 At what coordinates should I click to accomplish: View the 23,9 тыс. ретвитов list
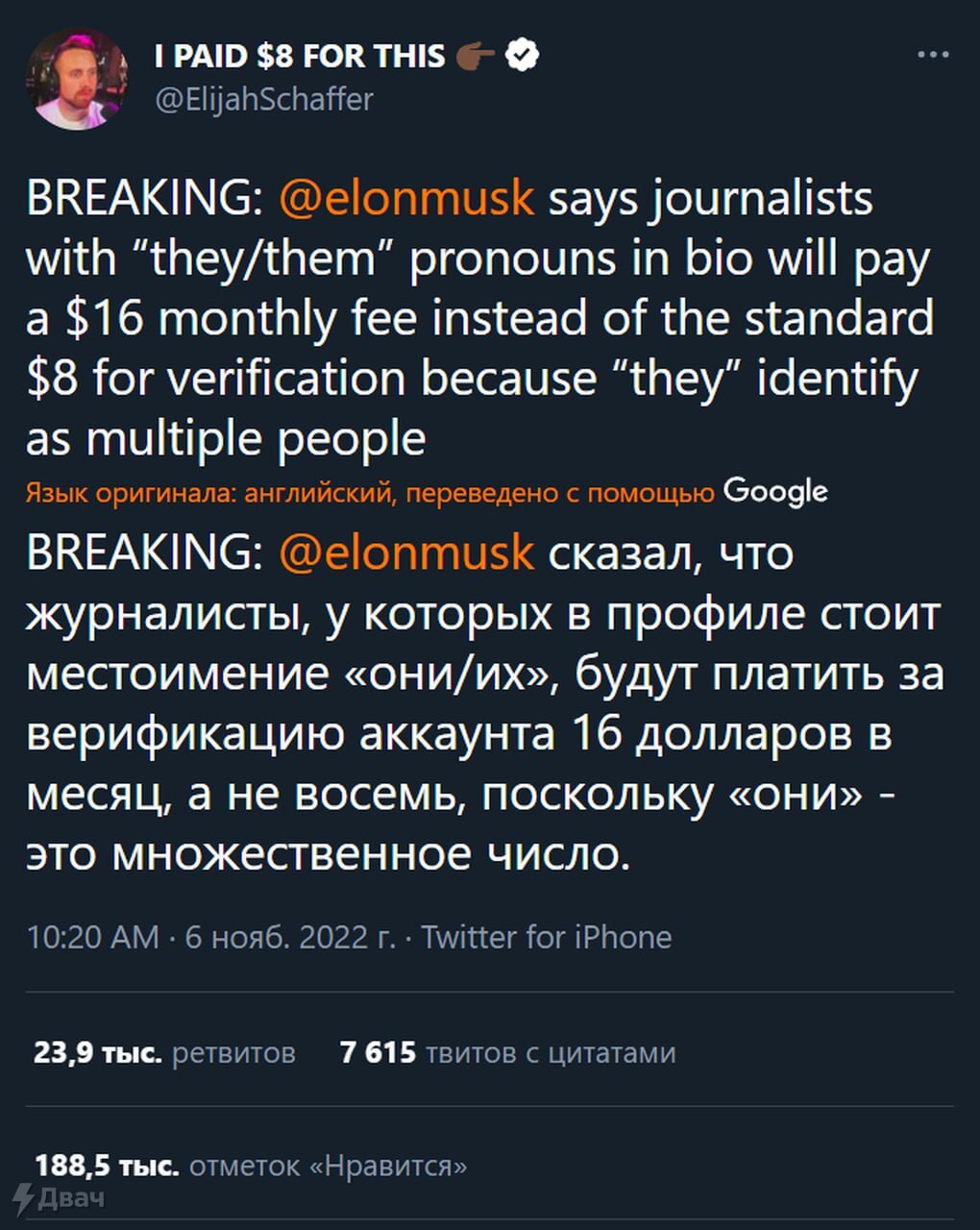164,1053
